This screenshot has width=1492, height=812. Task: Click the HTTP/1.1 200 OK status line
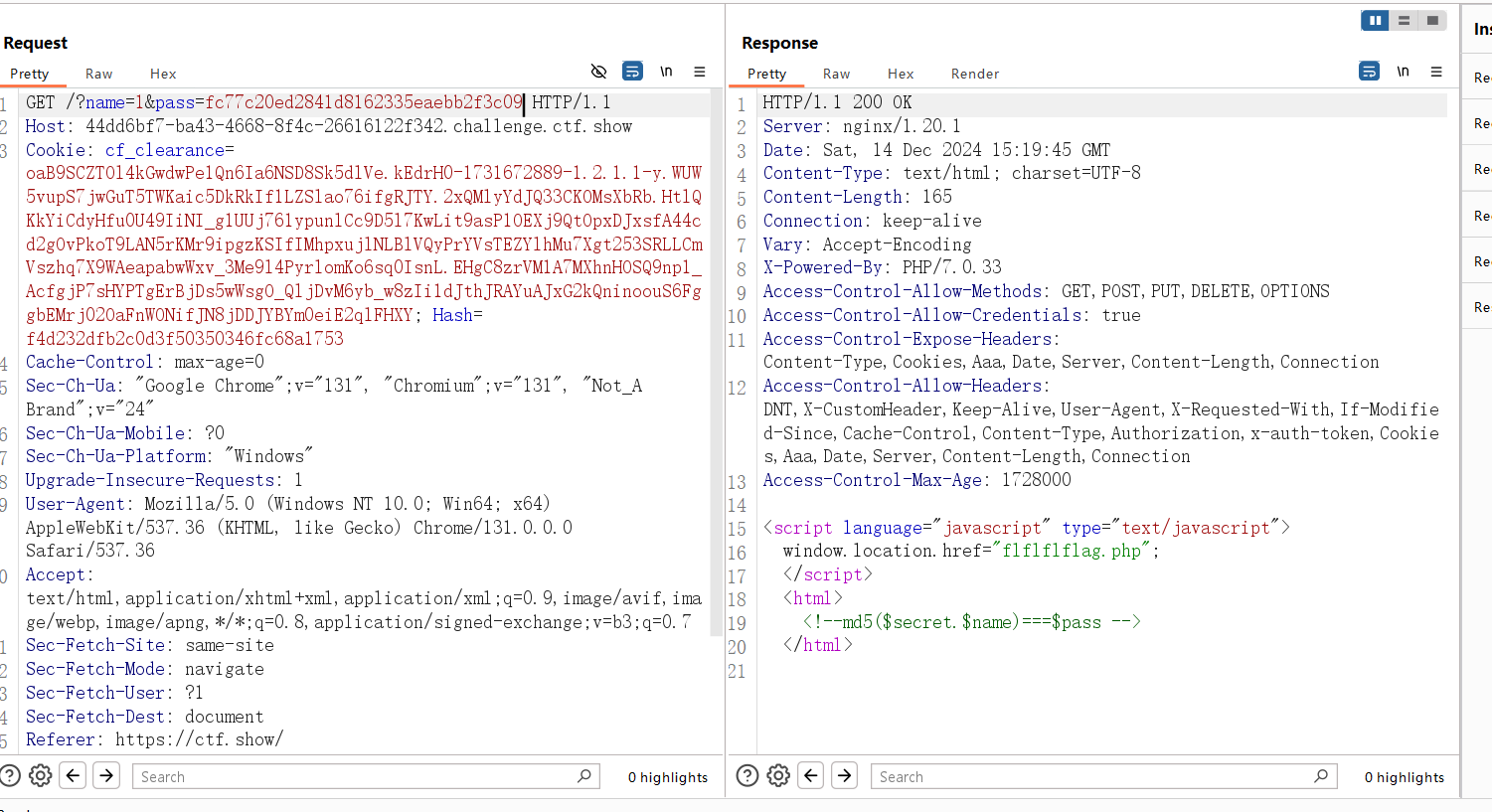(837, 102)
